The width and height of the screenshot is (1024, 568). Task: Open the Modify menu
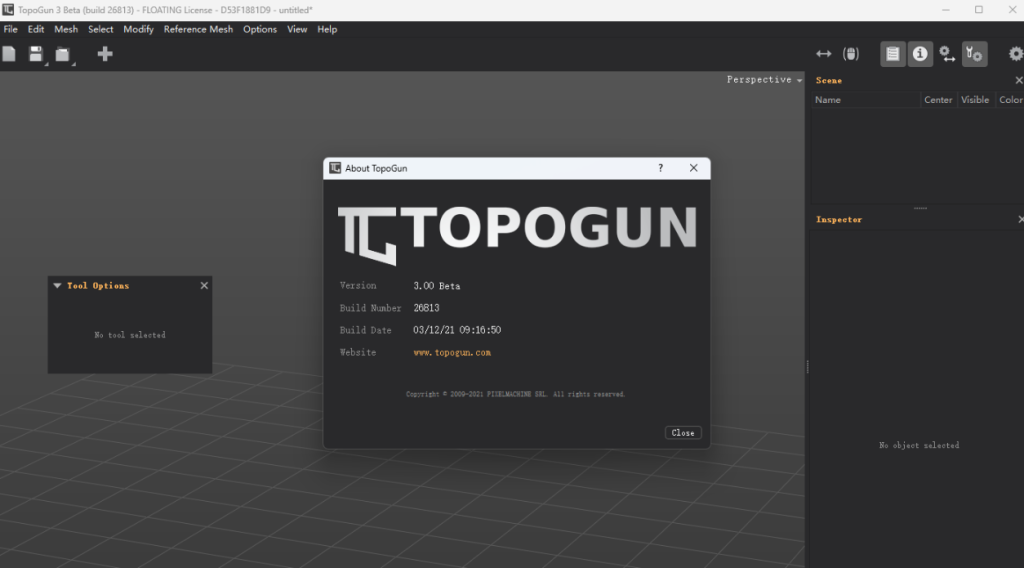(x=138, y=29)
